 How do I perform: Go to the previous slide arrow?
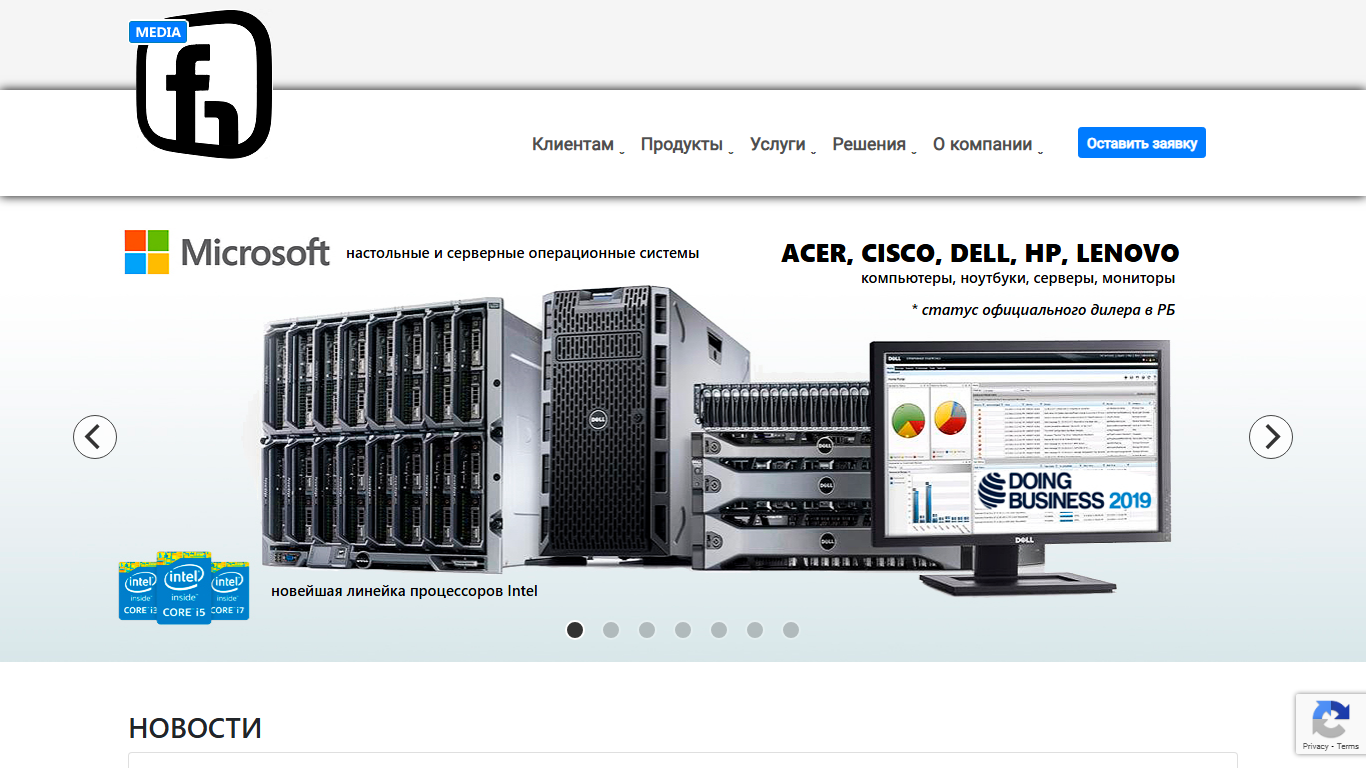pyautogui.click(x=95, y=437)
